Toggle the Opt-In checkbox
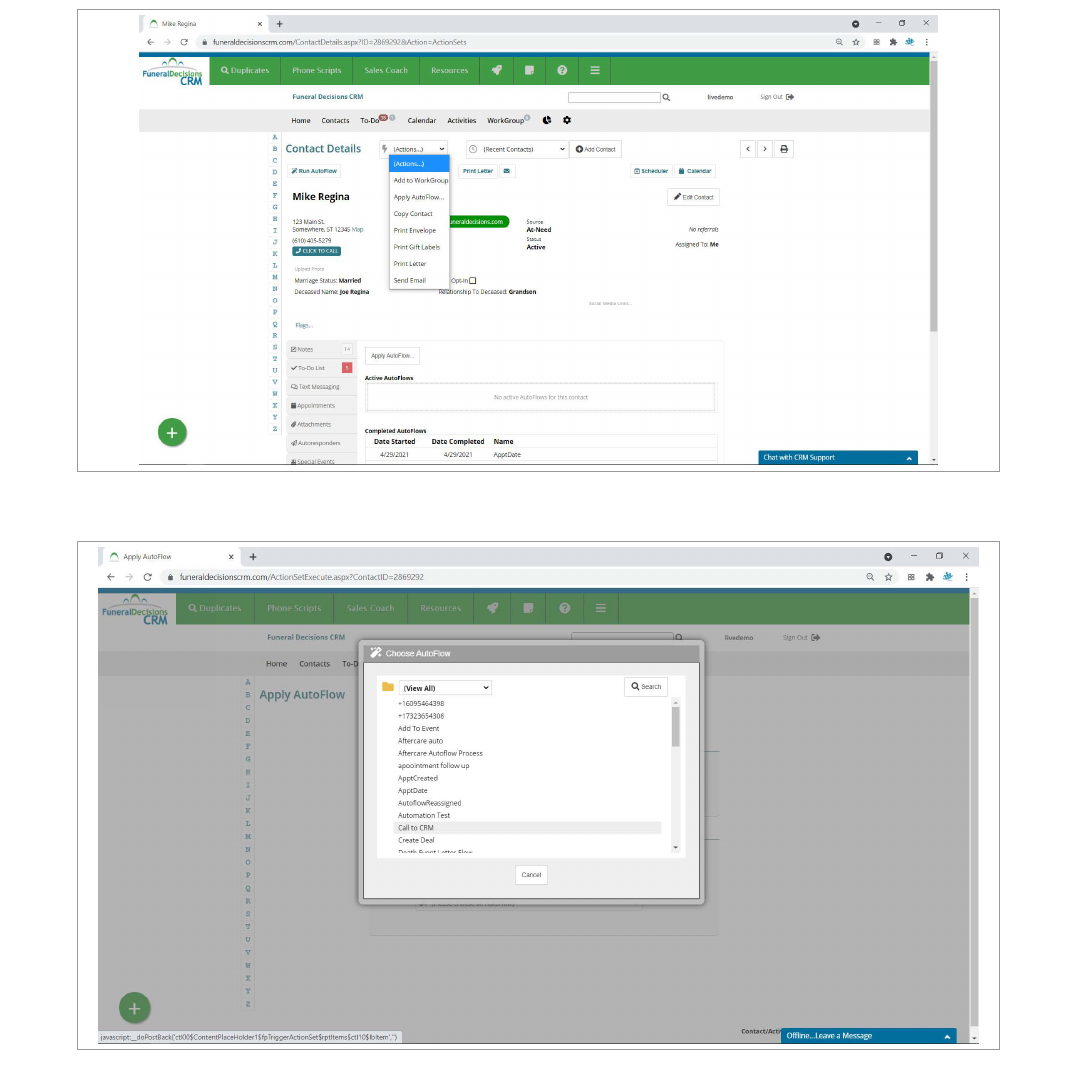 point(473,281)
